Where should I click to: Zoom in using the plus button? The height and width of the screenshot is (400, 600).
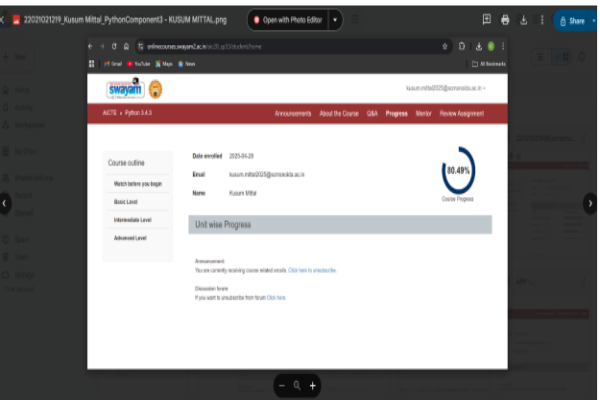point(312,385)
